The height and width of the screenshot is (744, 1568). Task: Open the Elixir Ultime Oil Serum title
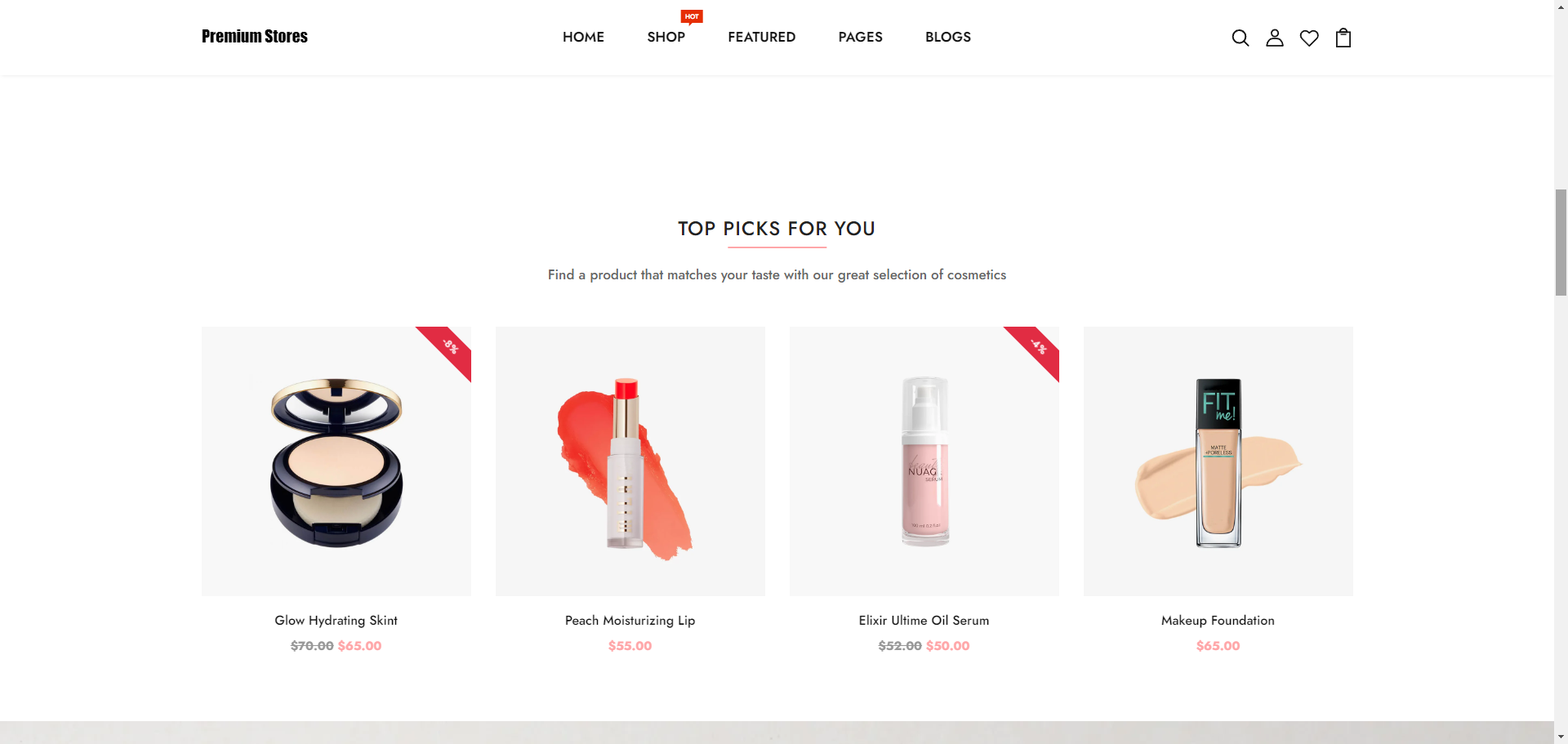[x=924, y=621]
